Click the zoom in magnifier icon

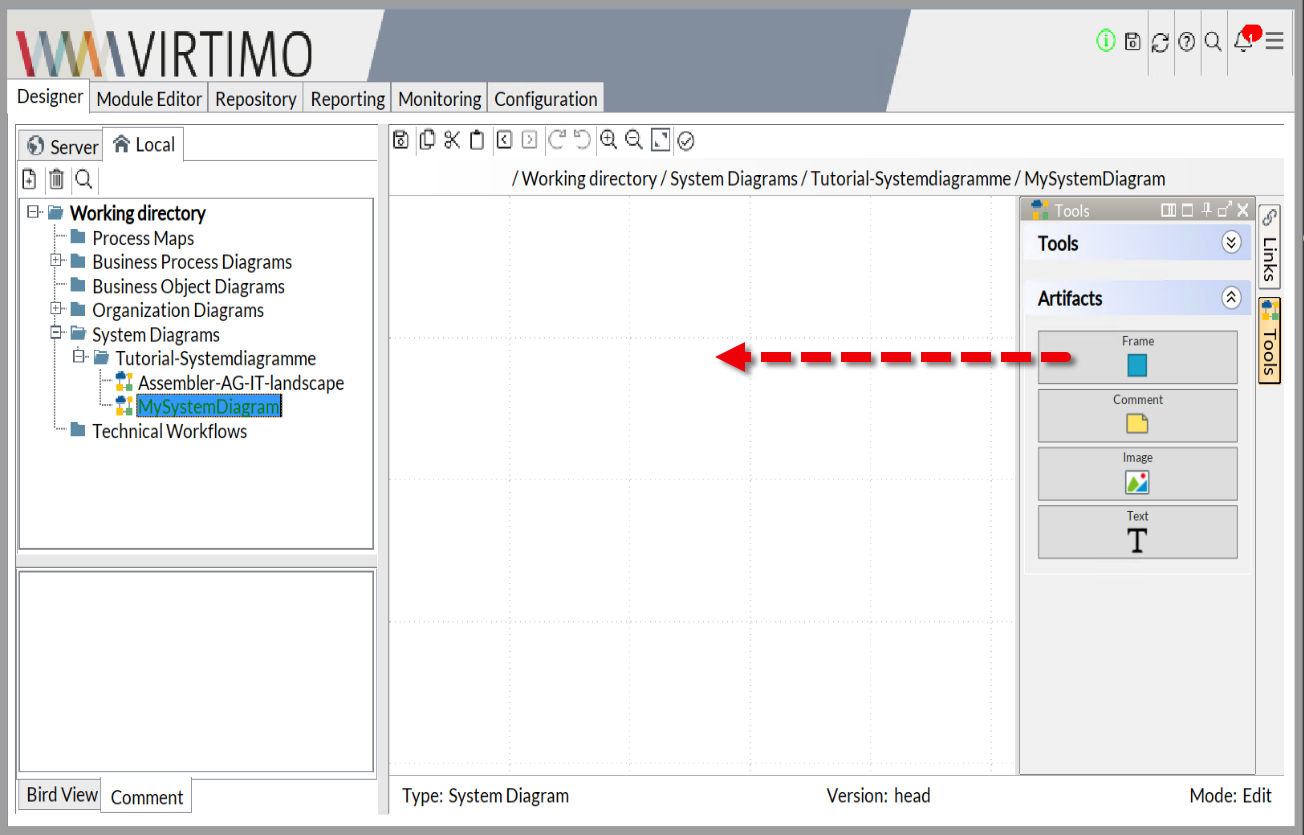[x=608, y=141]
